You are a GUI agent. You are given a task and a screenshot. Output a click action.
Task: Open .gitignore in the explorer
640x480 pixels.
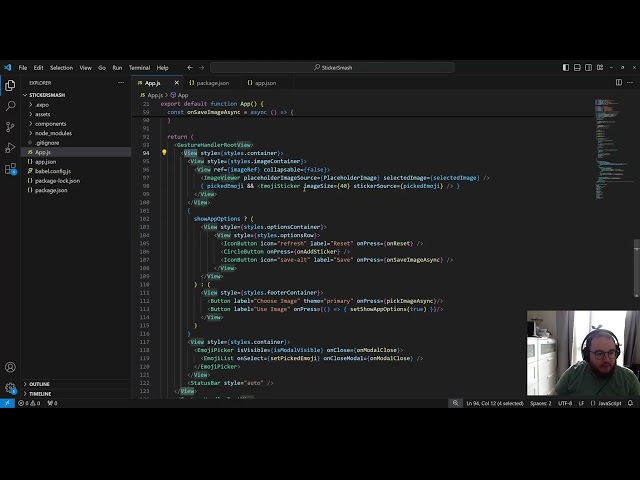(x=47, y=142)
